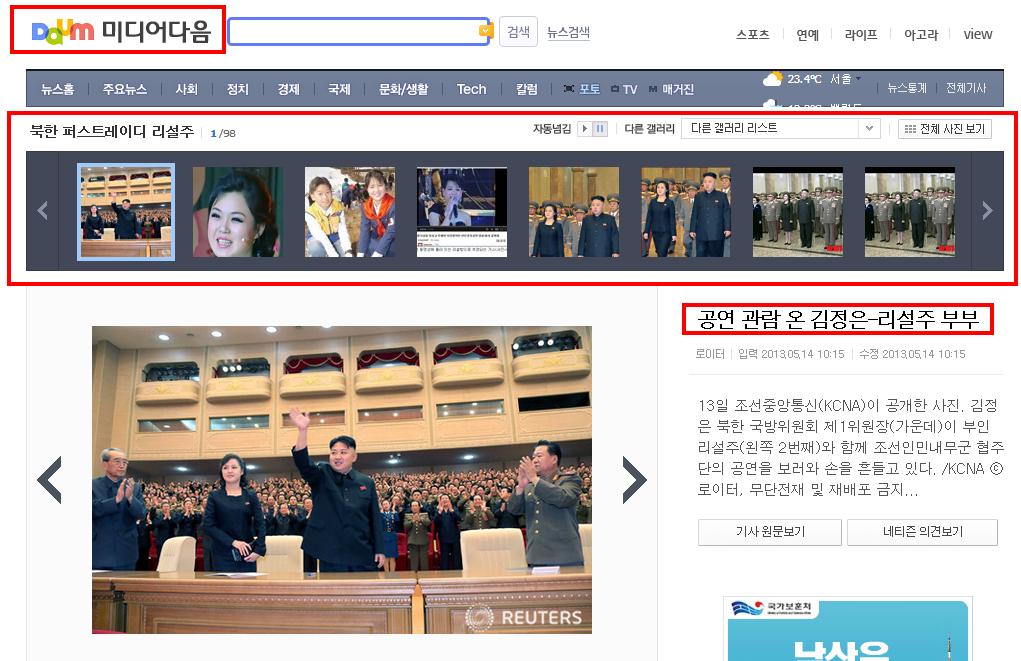This screenshot has width=1021, height=661.
Task: Click the 로이터 source label
Action: pyautogui.click(x=710, y=354)
